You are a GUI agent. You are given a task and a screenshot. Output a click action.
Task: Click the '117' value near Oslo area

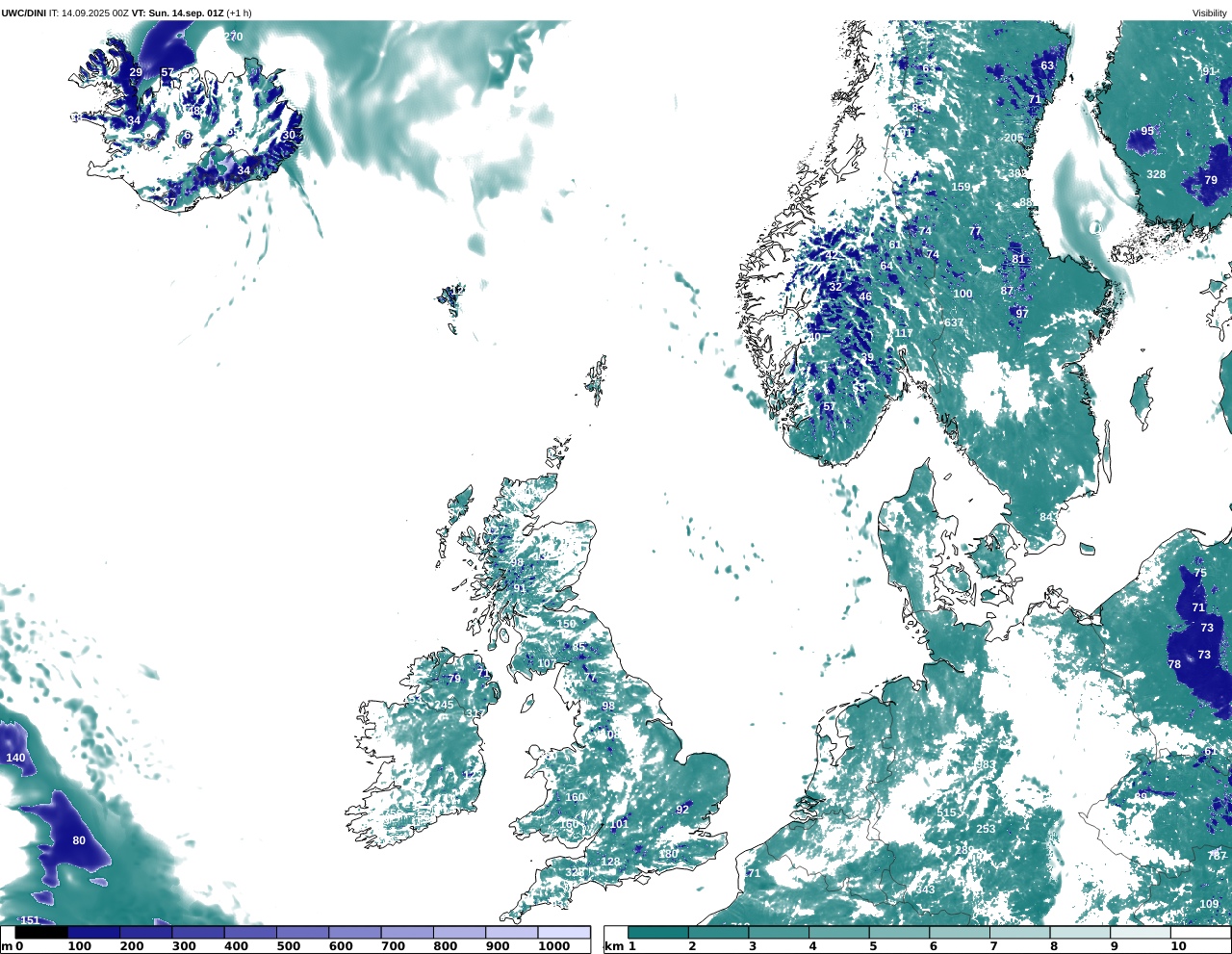click(904, 333)
